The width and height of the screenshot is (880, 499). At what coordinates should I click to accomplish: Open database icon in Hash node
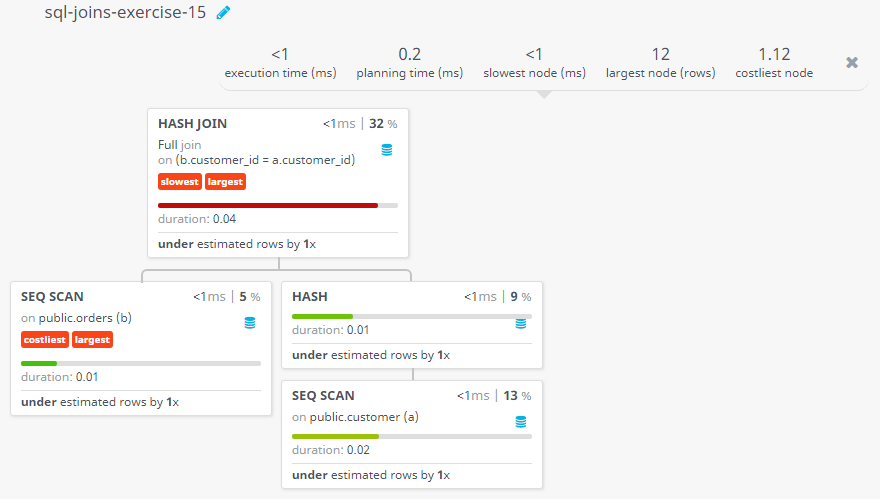(521, 324)
